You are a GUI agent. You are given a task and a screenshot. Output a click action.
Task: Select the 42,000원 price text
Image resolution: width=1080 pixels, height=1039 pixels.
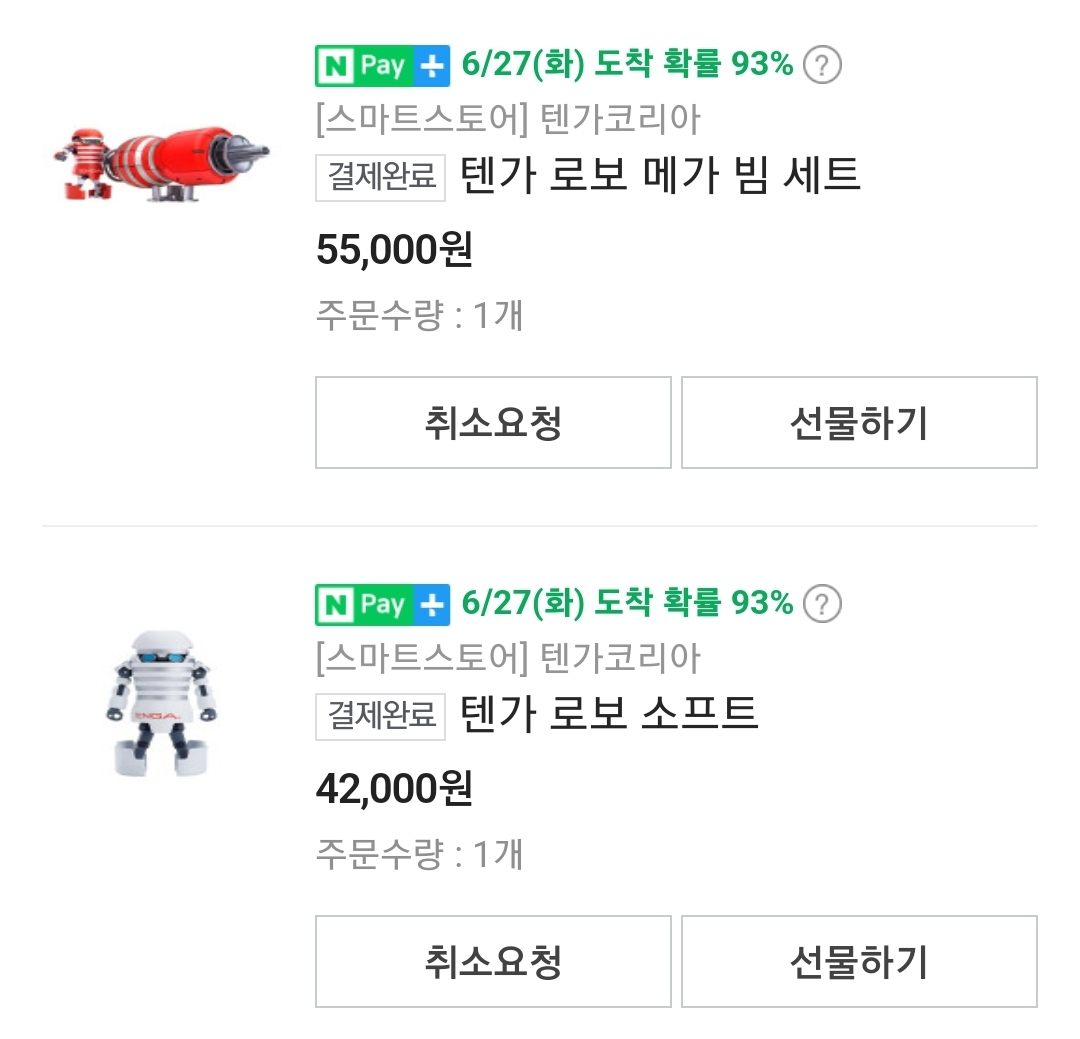394,789
